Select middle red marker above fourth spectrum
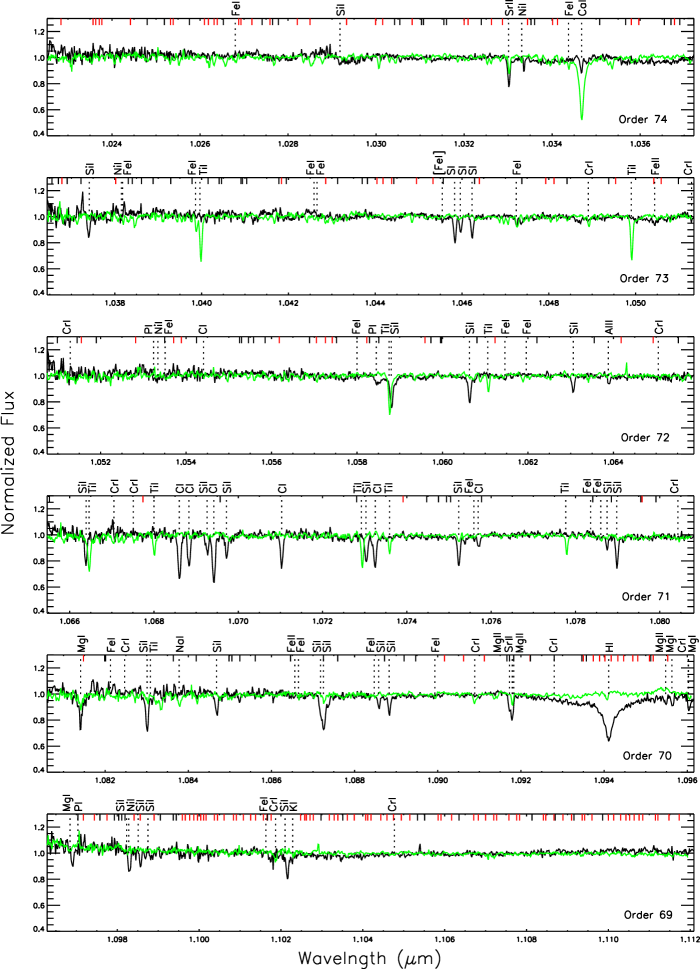 pyautogui.click(x=403, y=499)
